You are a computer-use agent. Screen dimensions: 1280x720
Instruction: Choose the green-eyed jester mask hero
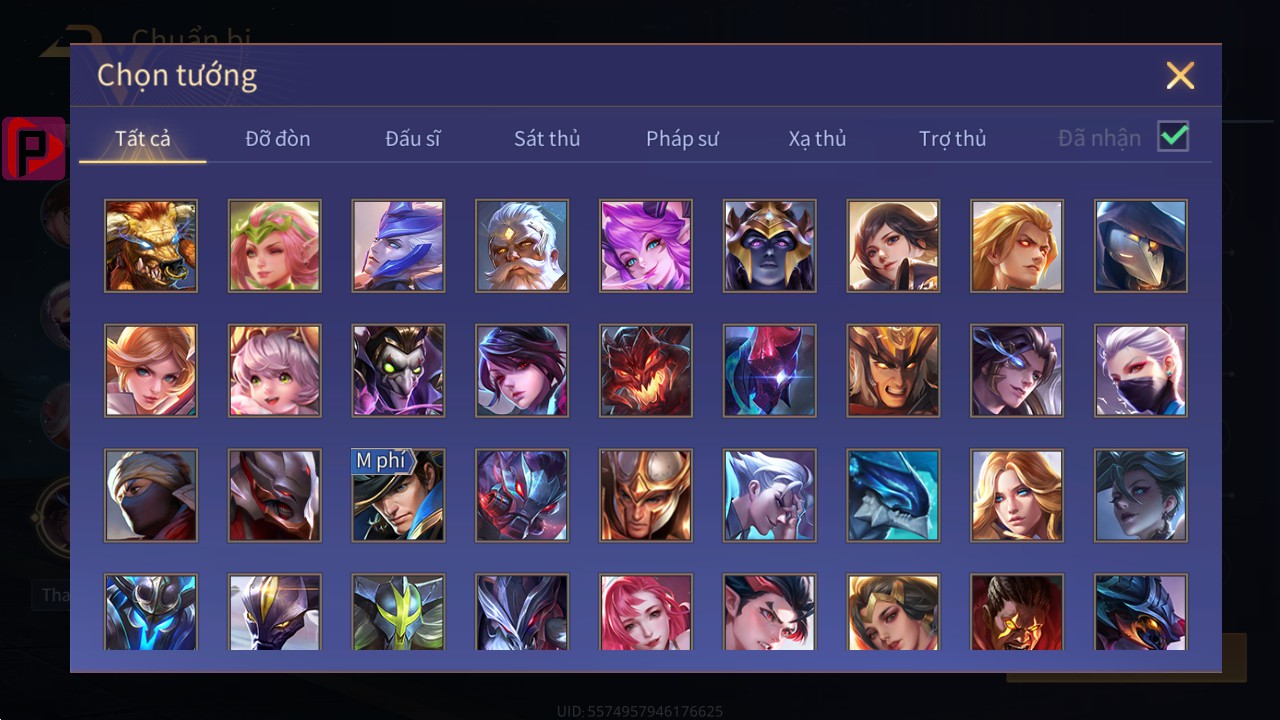click(398, 371)
